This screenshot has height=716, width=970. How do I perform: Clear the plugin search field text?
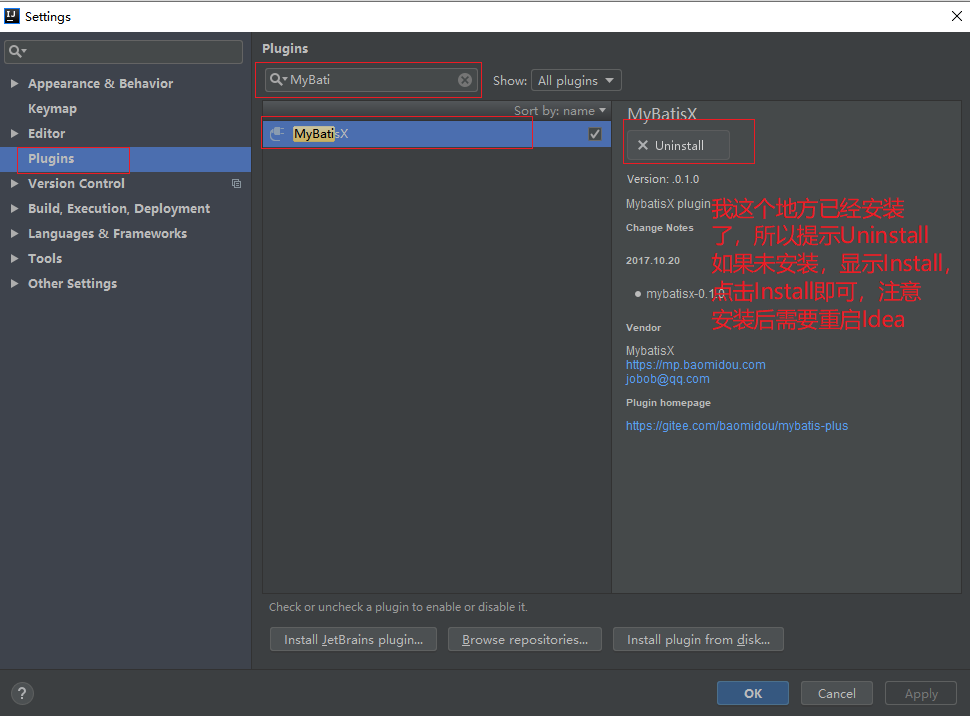465,80
